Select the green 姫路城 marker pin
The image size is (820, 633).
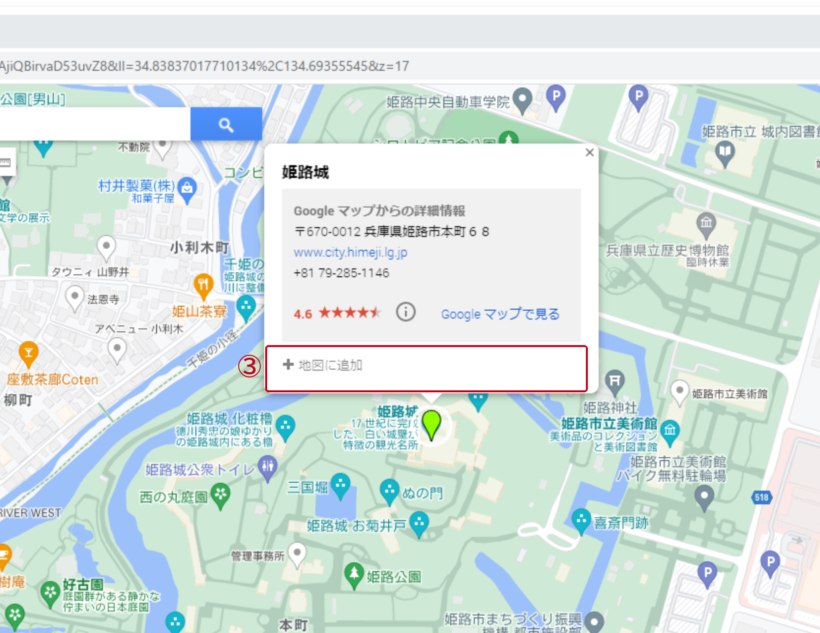coord(431,425)
